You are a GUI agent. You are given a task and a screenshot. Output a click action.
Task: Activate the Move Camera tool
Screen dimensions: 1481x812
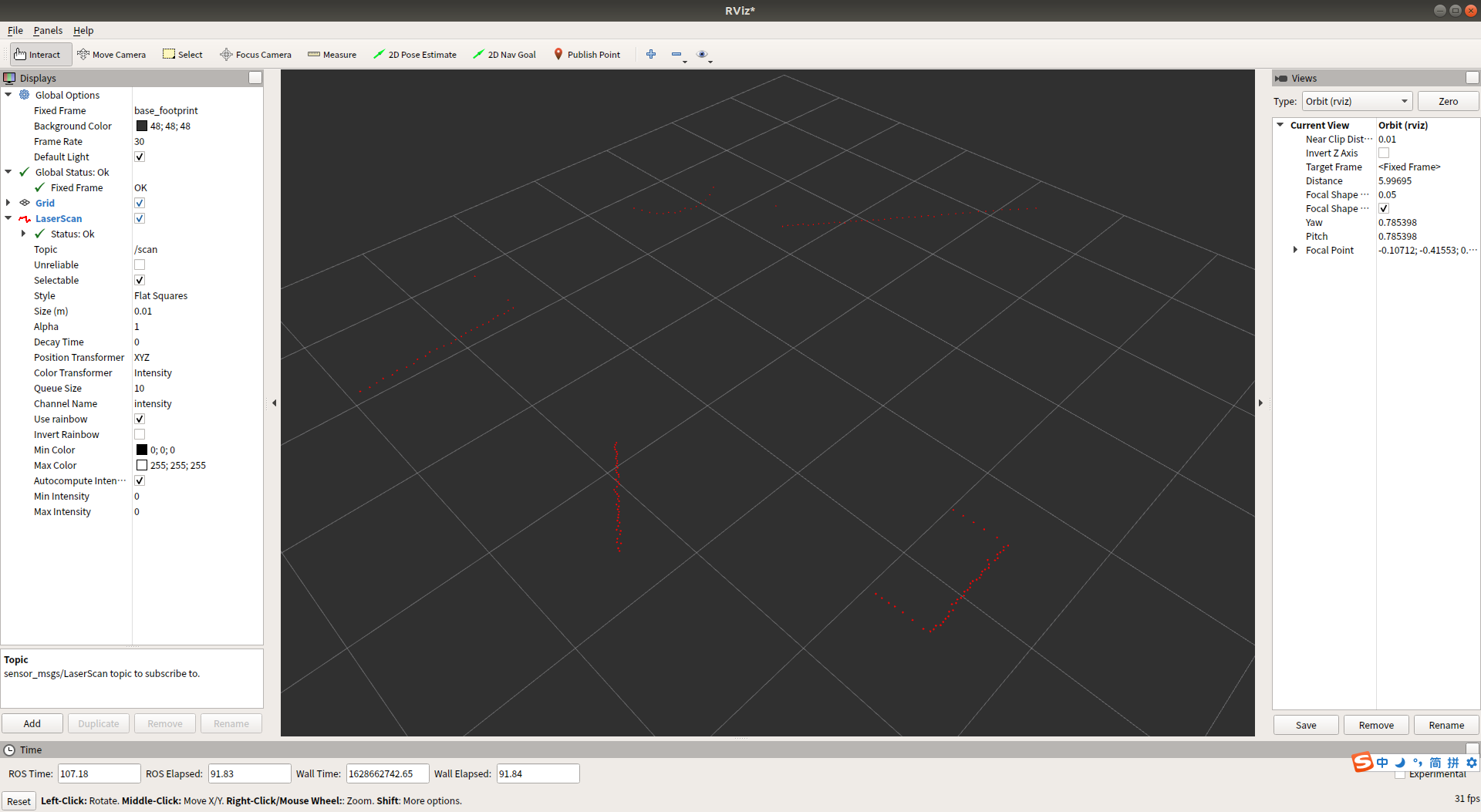pyautogui.click(x=111, y=55)
